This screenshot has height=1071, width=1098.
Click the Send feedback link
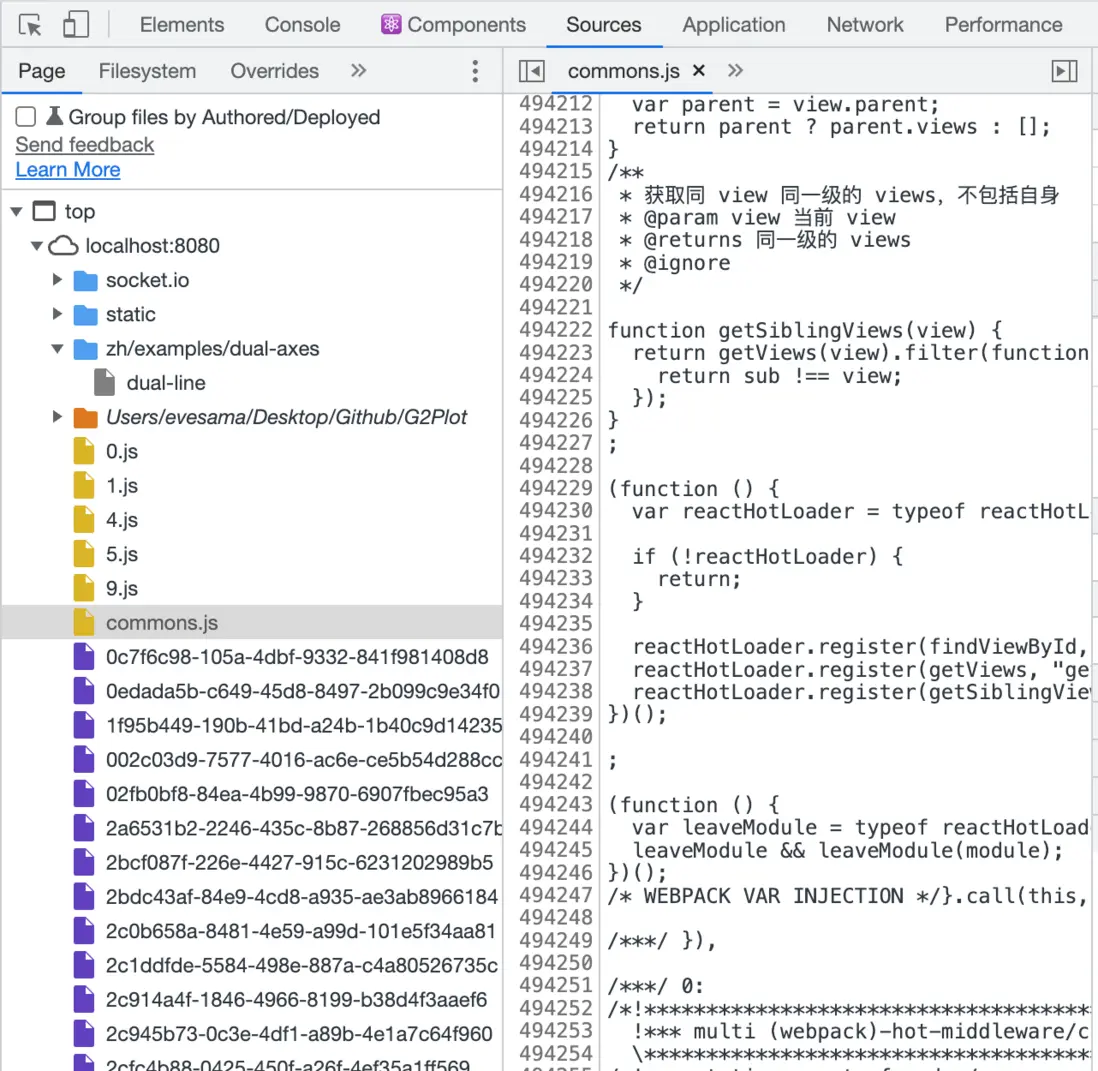tap(85, 144)
